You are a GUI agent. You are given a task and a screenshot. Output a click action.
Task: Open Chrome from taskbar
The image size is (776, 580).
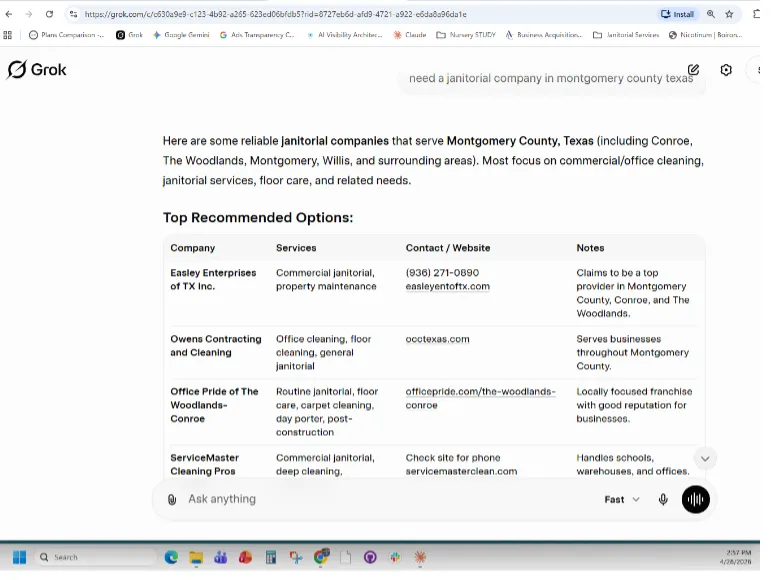[321, 557]
